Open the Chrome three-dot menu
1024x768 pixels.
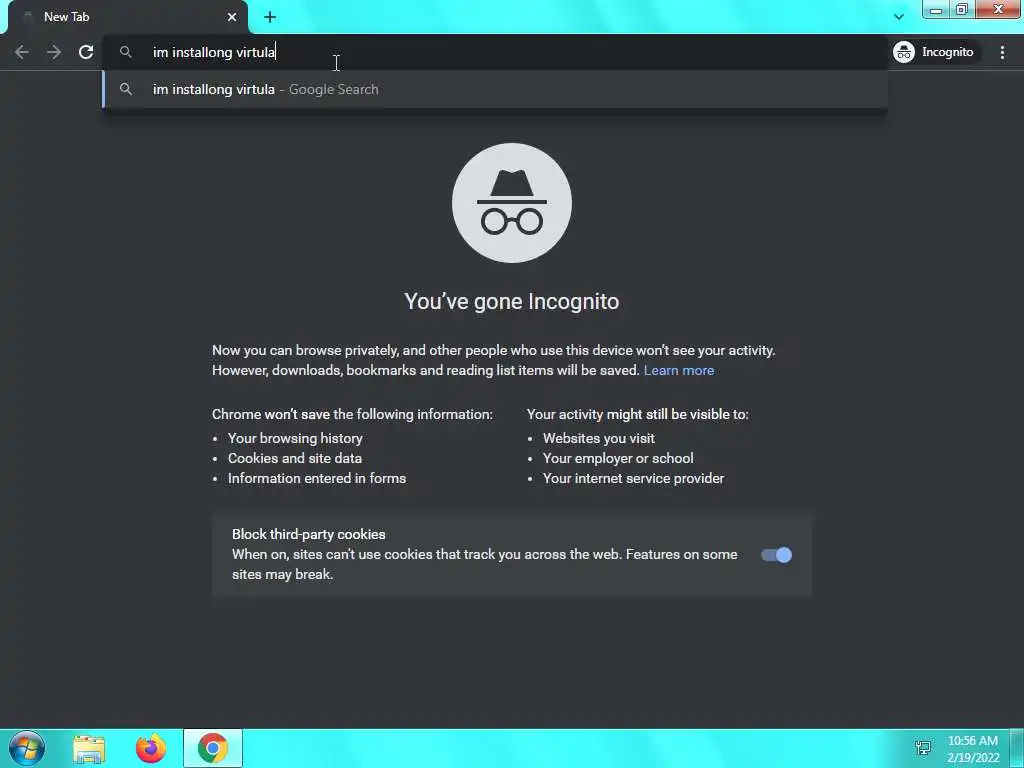click(x=1002, y=52)
